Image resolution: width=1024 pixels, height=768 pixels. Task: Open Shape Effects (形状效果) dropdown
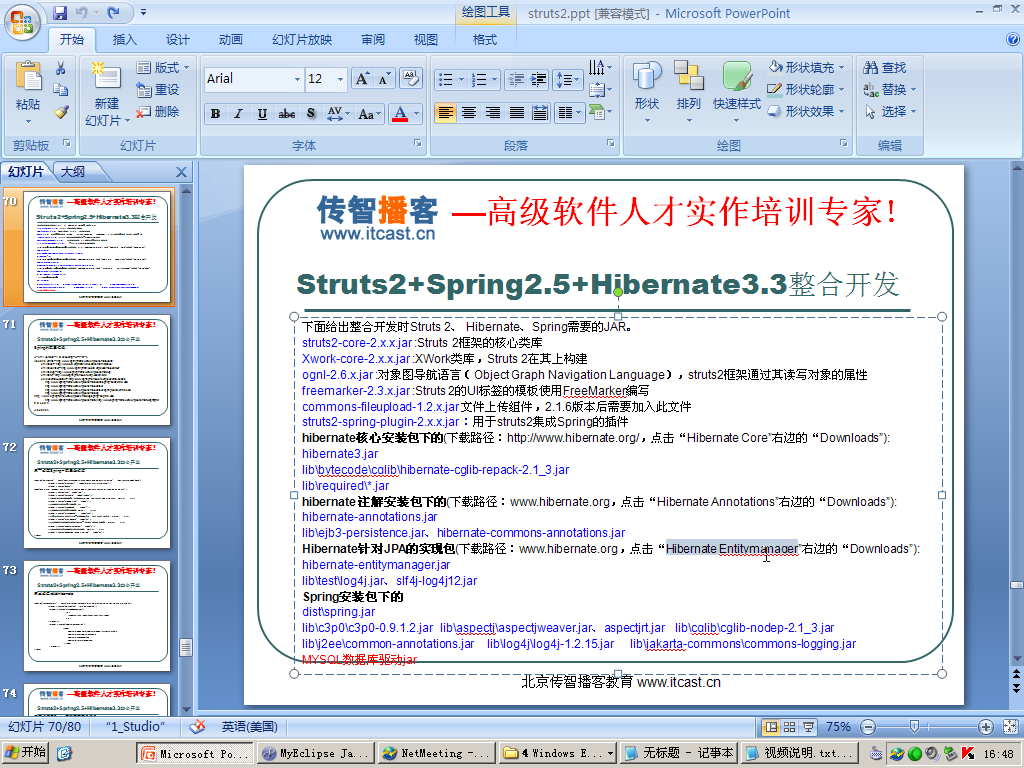807,112
